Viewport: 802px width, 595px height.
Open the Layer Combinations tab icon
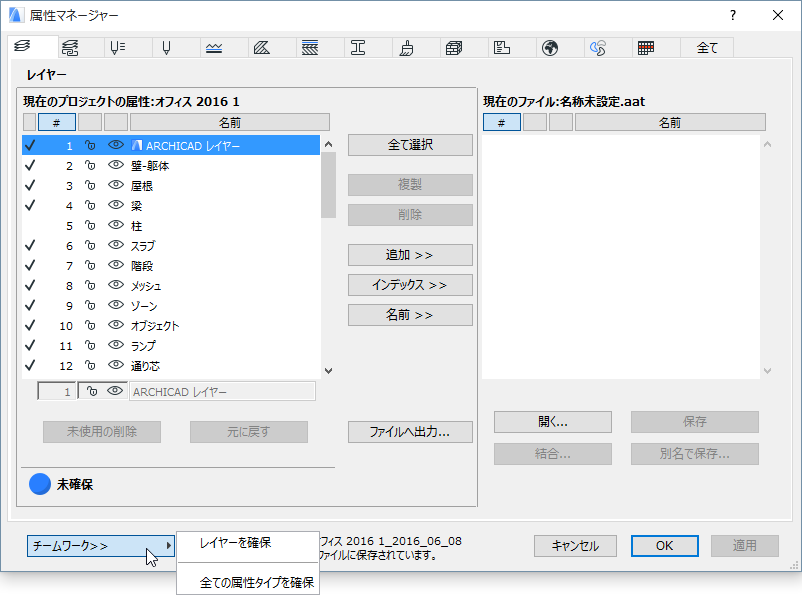pos(70,48)
